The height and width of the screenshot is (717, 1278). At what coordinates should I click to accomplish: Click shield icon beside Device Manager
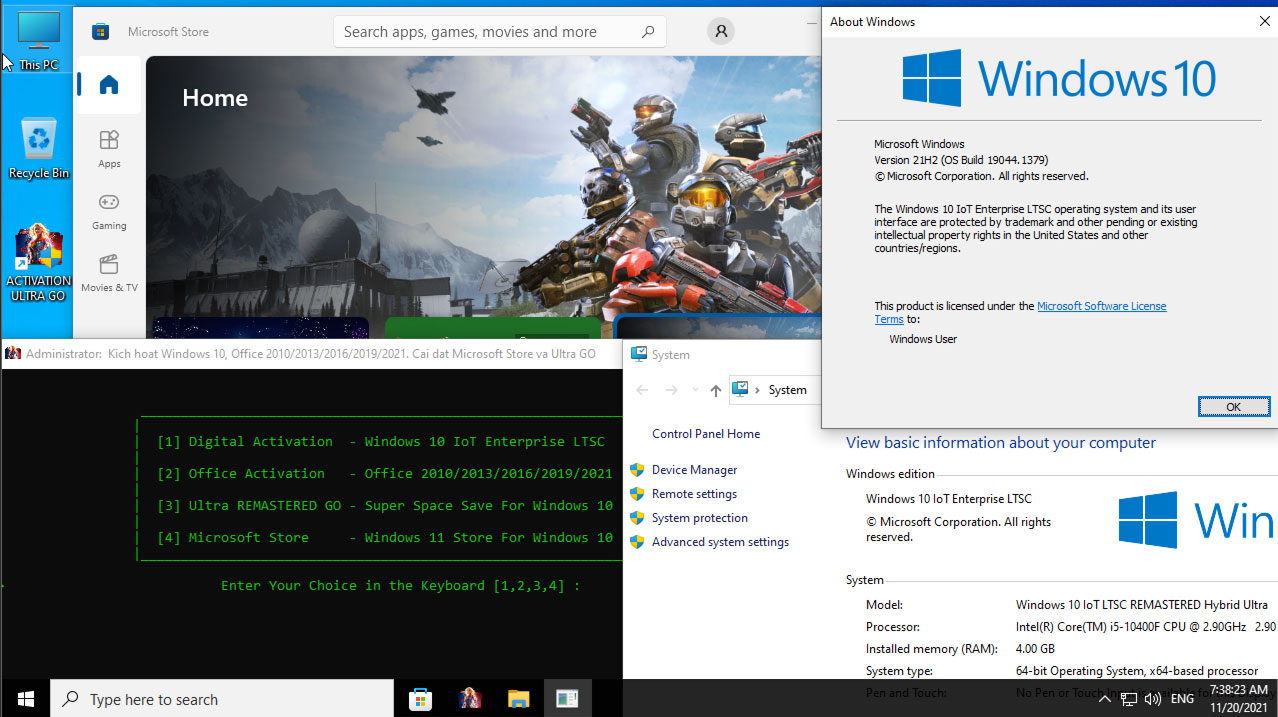(x=637, y=470)
